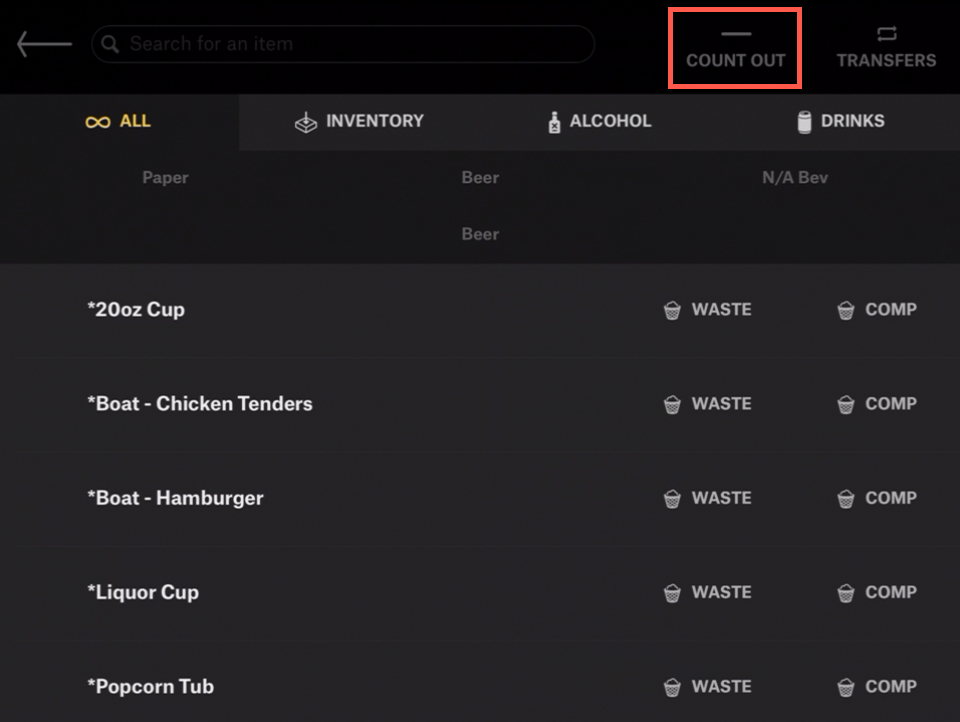Click waste icon for *Boat - Chicken Tenders

click(673, 404)
